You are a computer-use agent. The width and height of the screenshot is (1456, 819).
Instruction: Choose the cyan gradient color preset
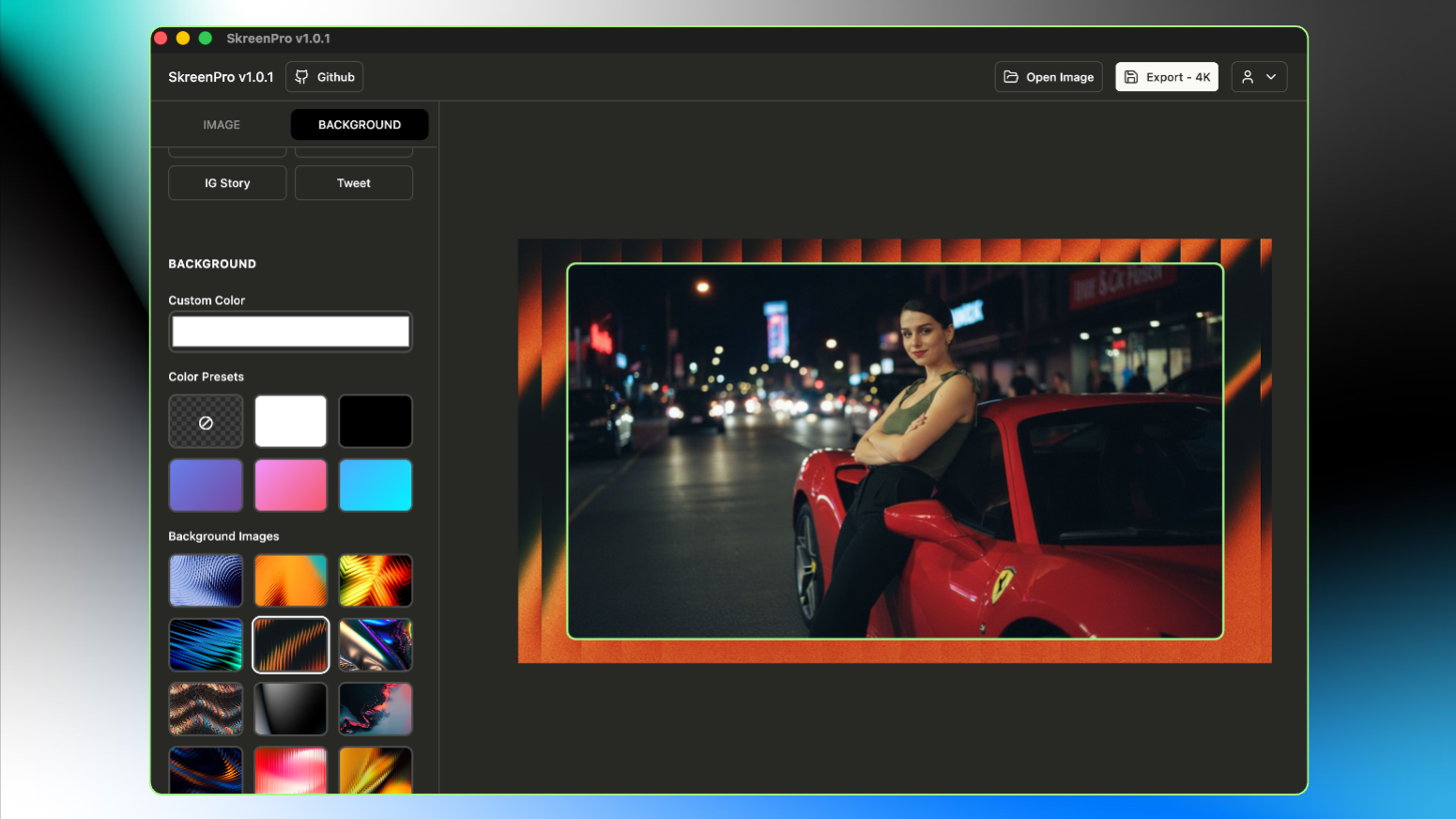375,485
